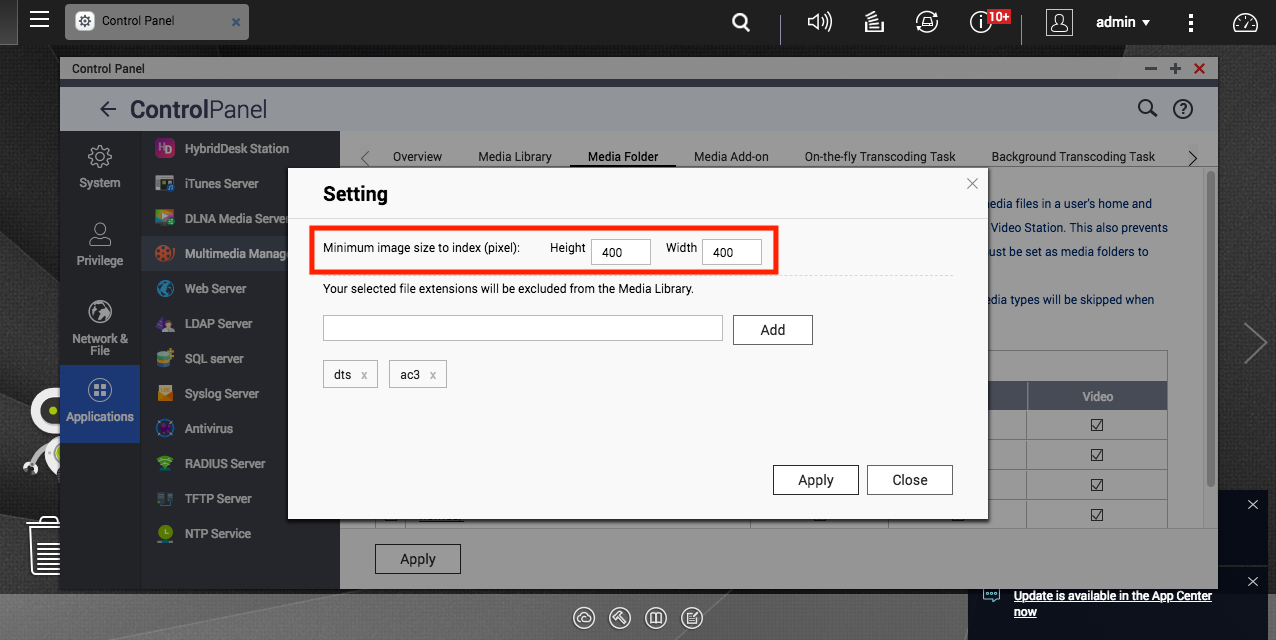
Task: Click the file extension text field
Action: (x=523, y=328)
